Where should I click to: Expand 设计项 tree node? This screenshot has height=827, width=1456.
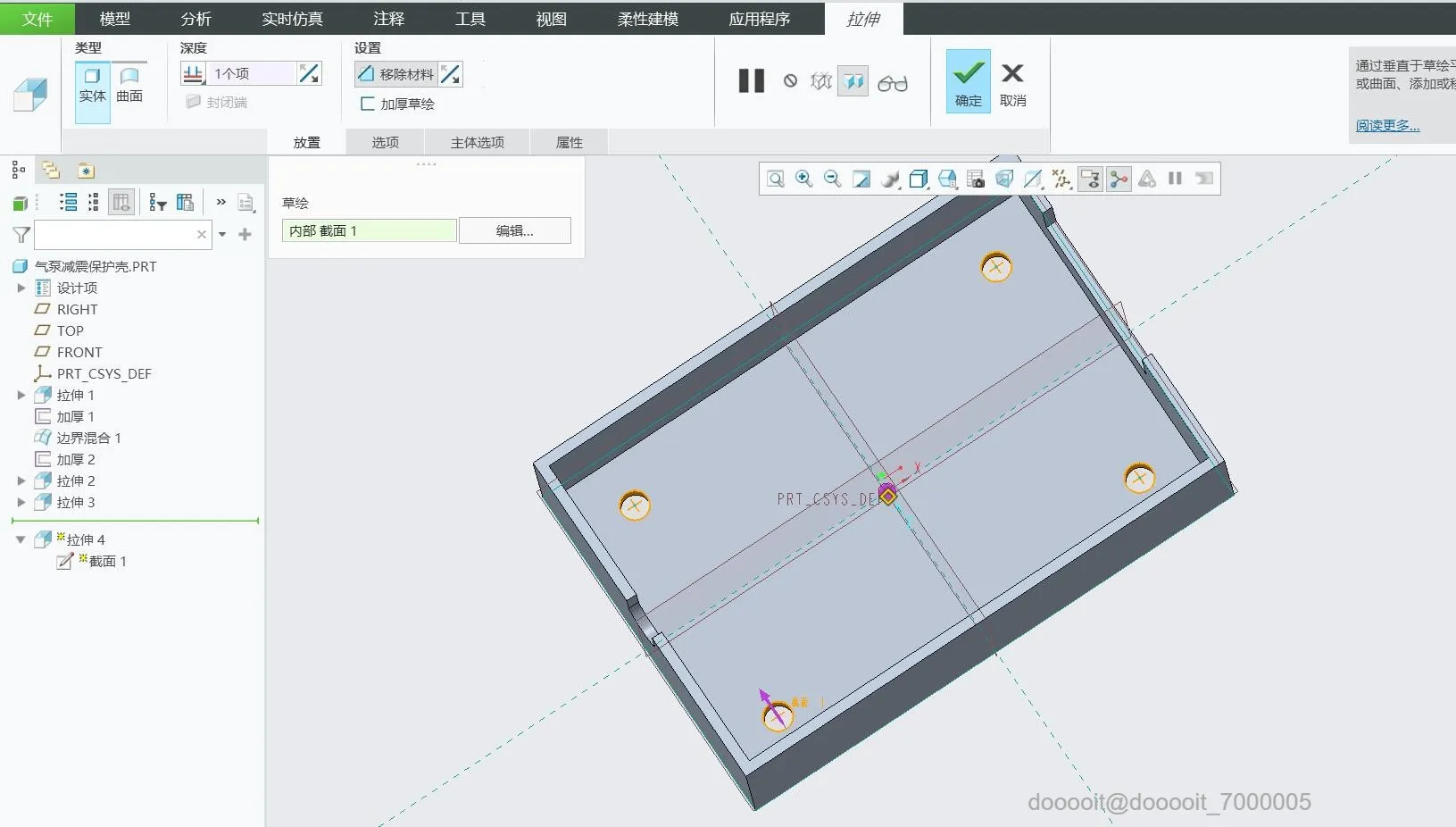pyautogui.click(x=21, y=288)
